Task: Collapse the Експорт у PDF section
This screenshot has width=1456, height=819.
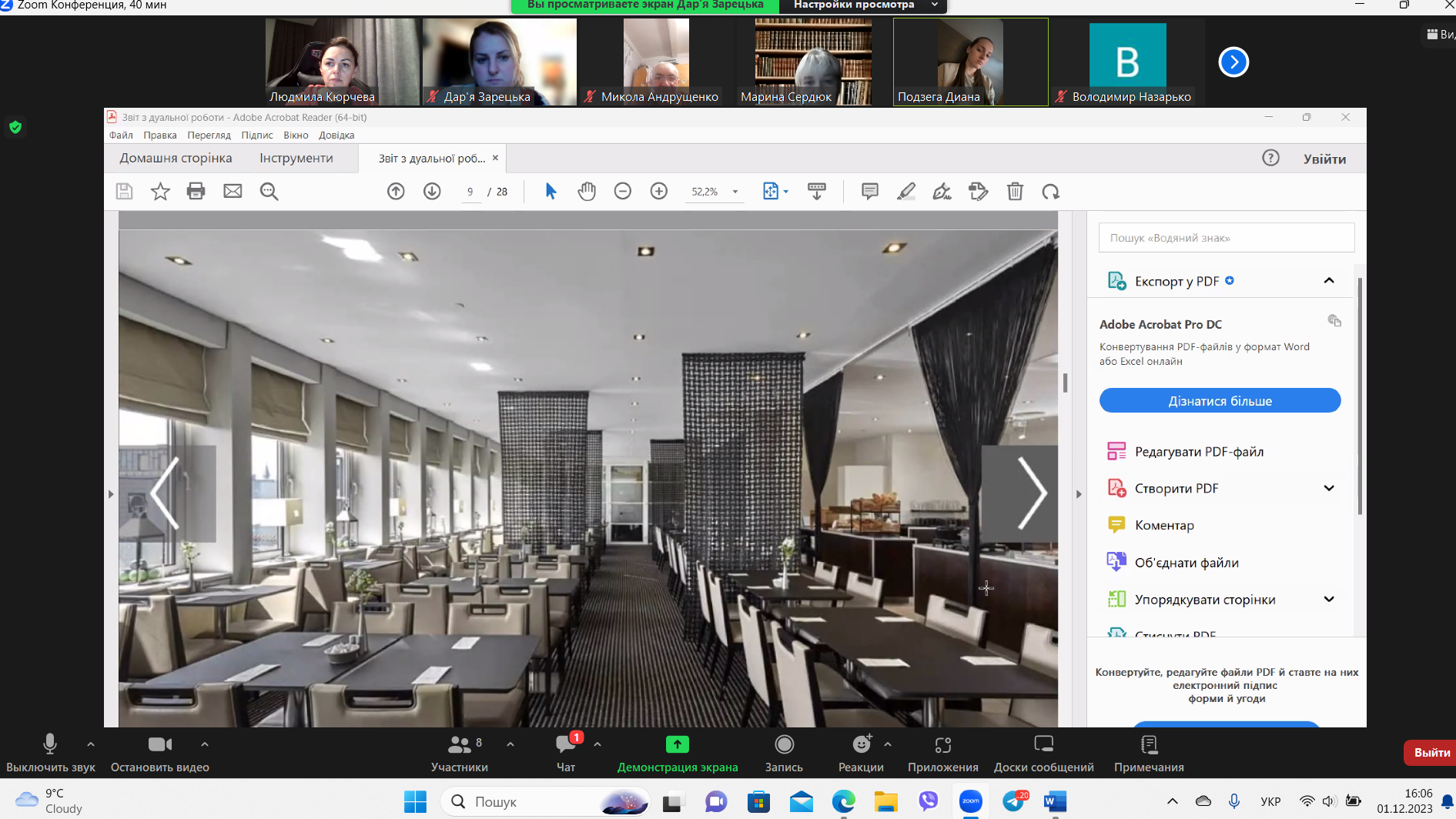Action: (x=1328, y=281)
